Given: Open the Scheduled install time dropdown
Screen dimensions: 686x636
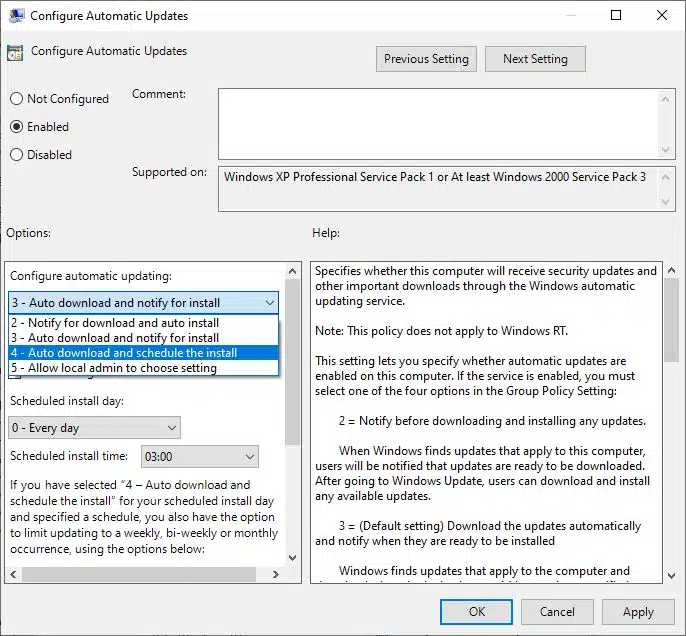Looking at the screenshot, I should (x=200, y=457).
